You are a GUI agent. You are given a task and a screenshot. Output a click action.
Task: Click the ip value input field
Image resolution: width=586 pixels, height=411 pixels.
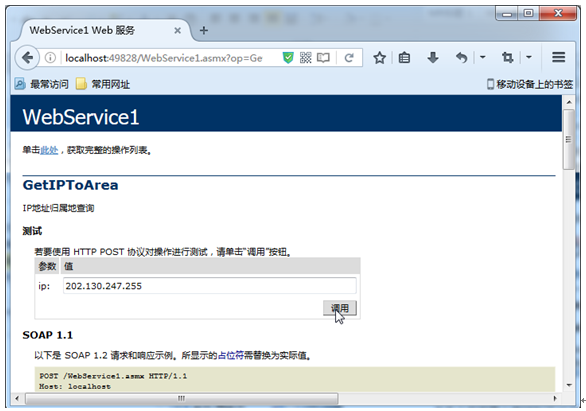tap(210, 286)
